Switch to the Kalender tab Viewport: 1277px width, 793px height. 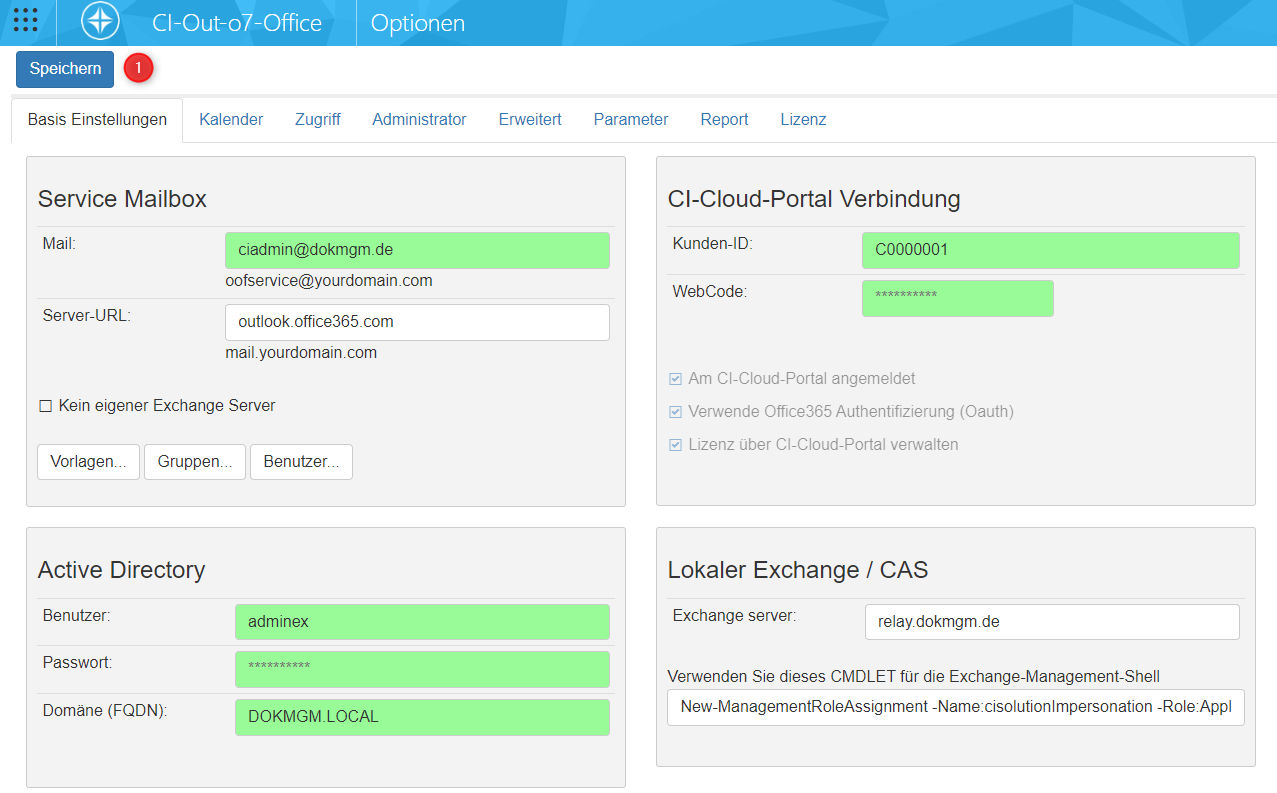[x=230, y=119]
